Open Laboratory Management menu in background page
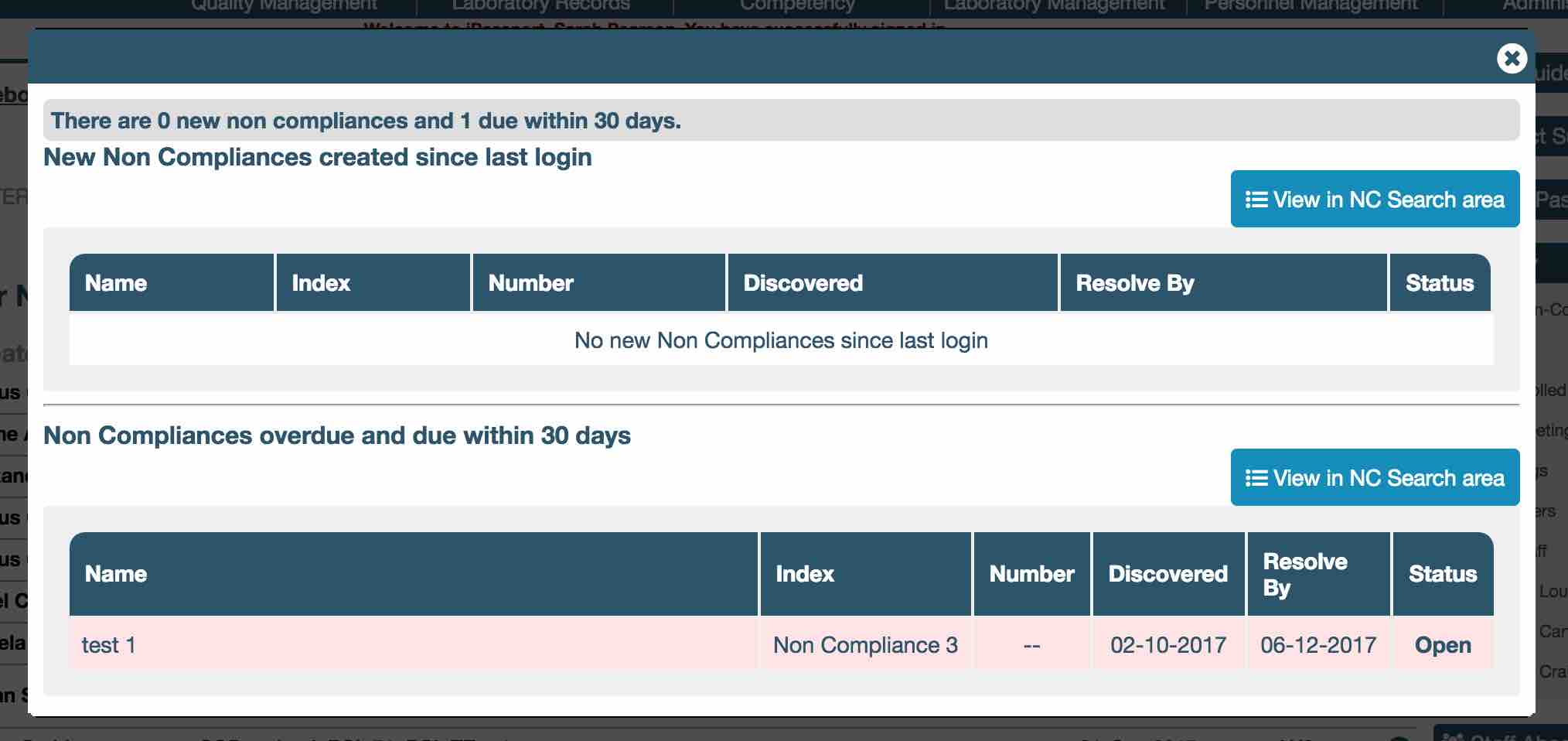This screenshot has height=741, width=1568. pos(1054,6)
